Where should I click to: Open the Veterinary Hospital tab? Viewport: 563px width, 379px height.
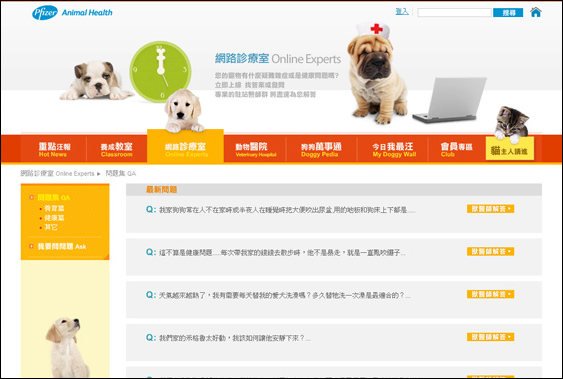click(255, 149)
